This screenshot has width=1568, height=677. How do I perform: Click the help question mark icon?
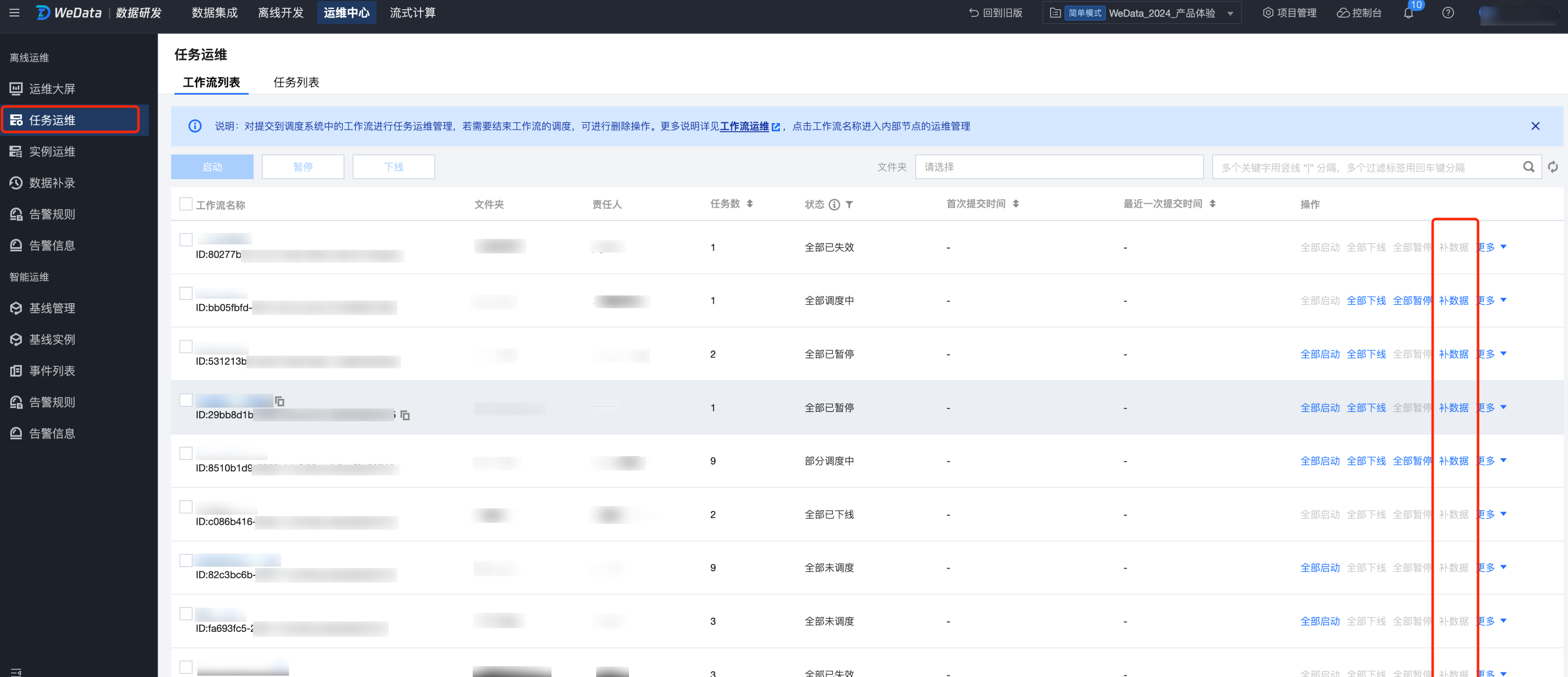coord(1448,13)
